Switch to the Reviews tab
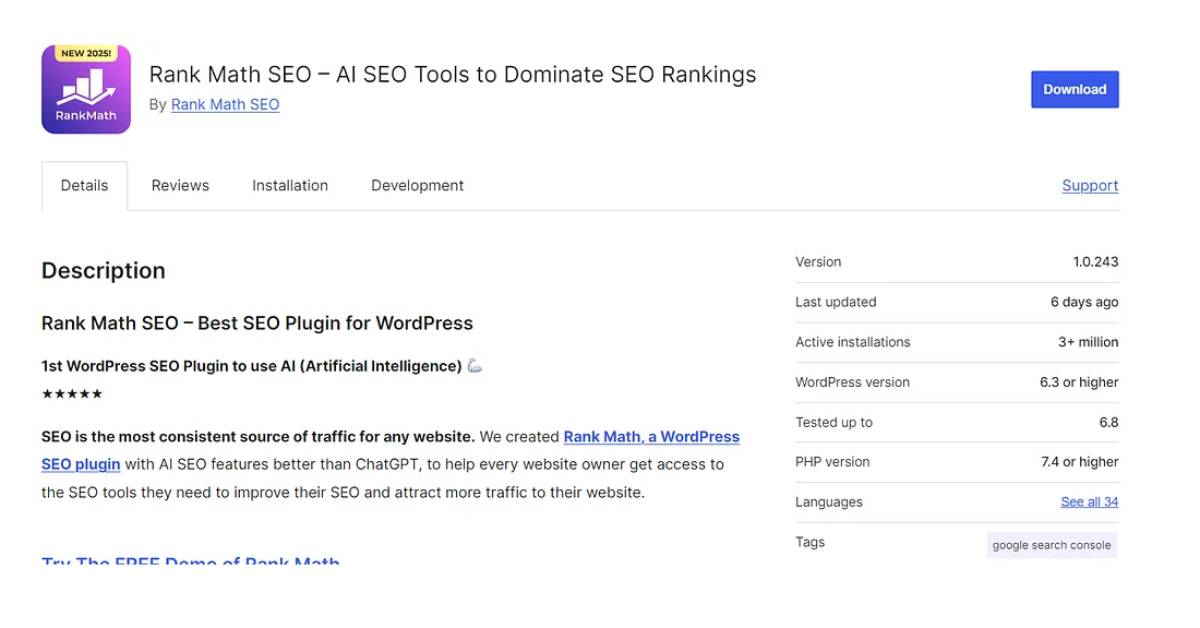The height and width of the screenshot is (628, 1200). (x=180, y=186)
